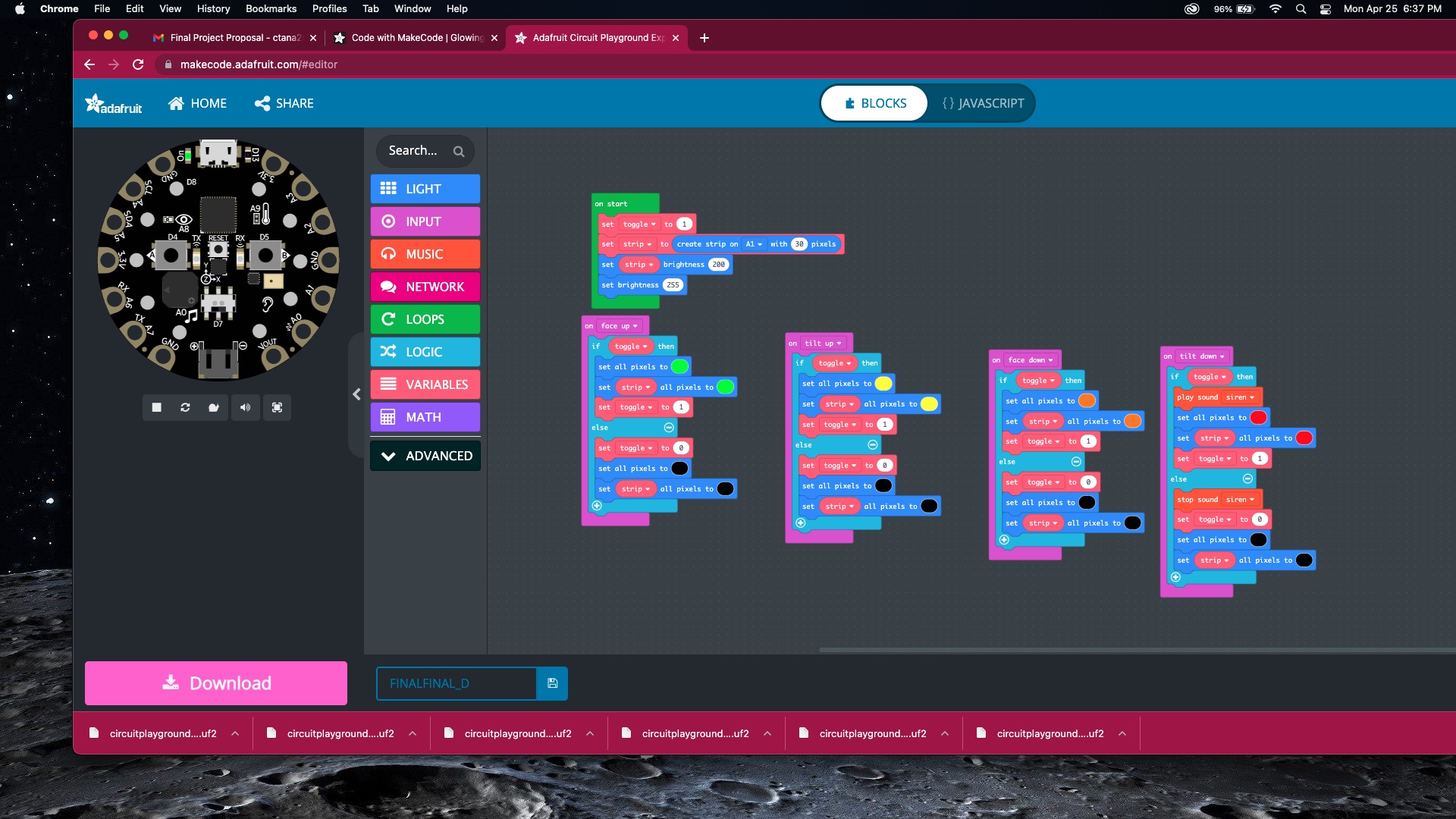Open the siren sound dropdown in play sound block
Image resolution: width=1456 pixels, height=819 pixels.
click(x=1241, y=397)
